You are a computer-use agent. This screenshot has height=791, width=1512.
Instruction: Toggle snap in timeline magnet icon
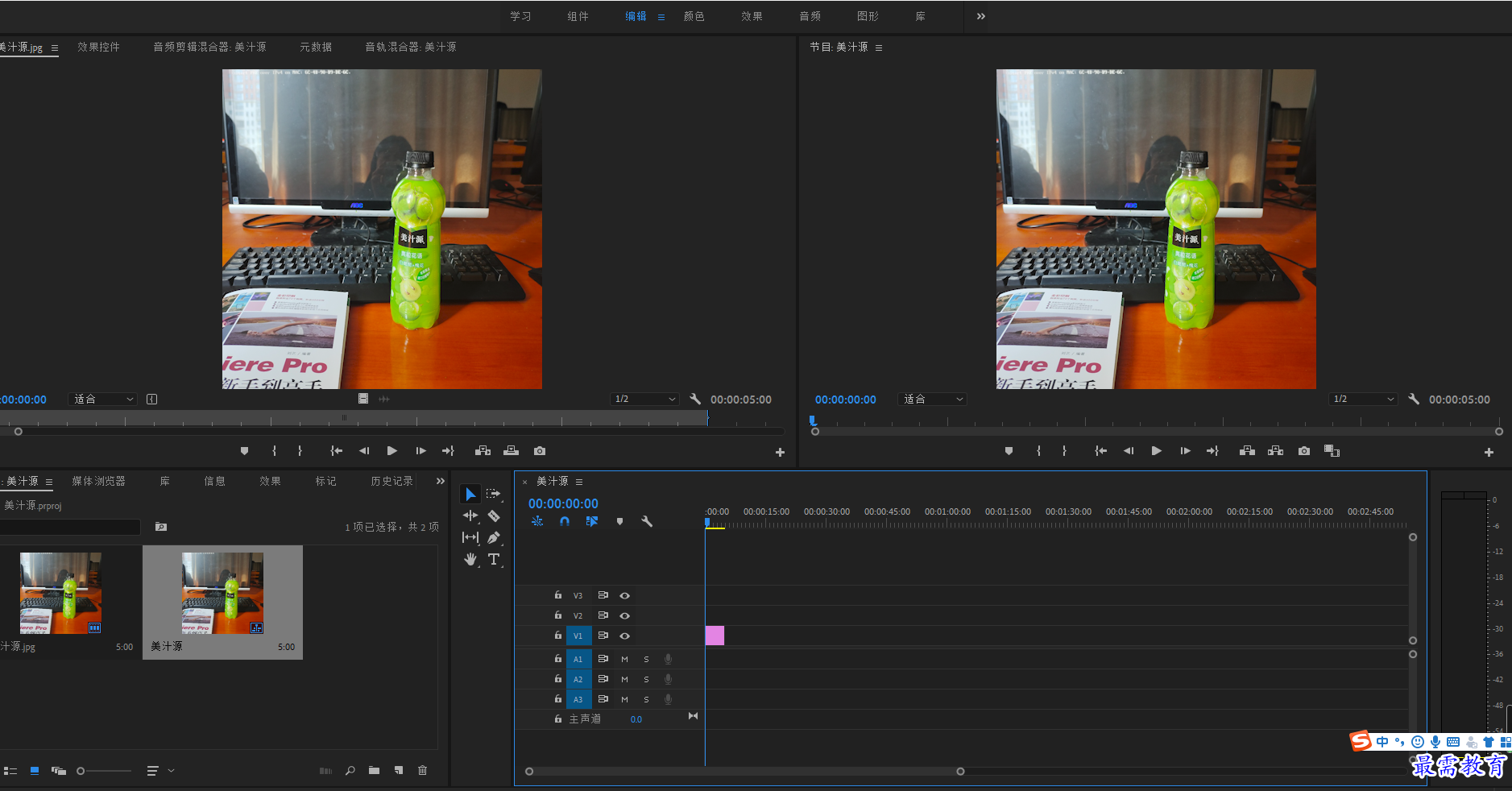tap(565, 521)
